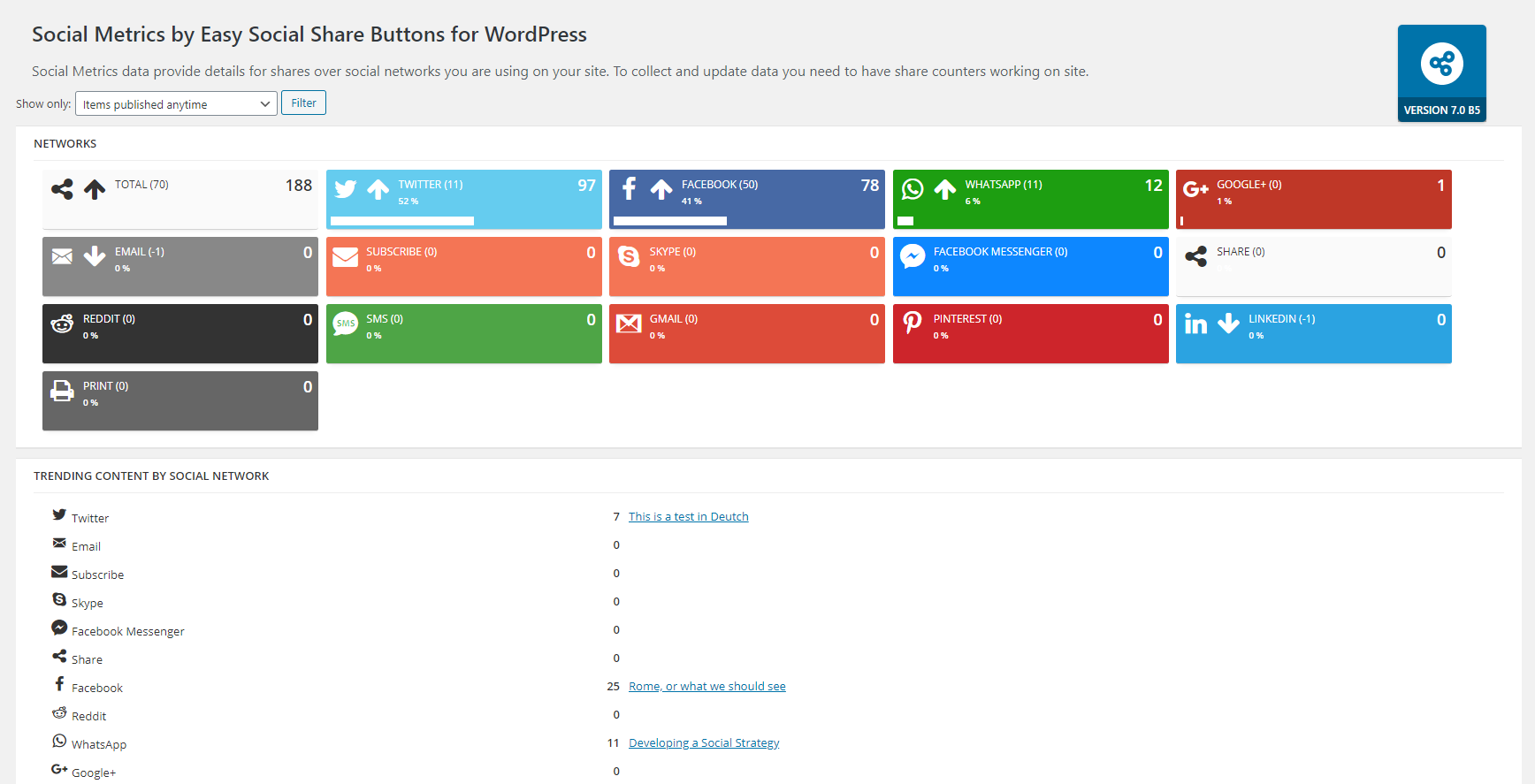Click the WhatsApp icon in the trending list
The height and width of the screenshot is (784, 1535).
pos(59,741)
